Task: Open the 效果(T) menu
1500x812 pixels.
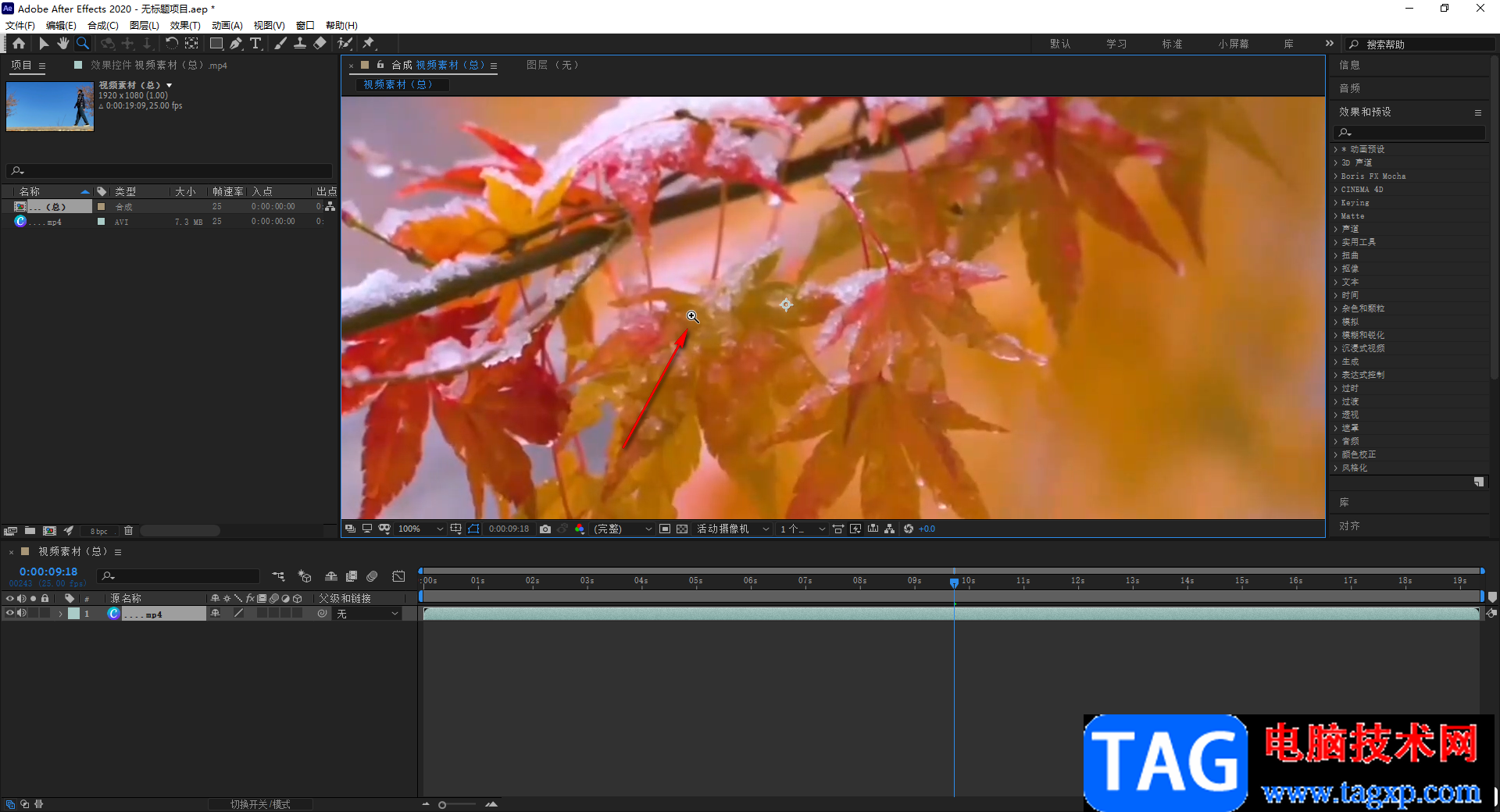Action: pyautogui.click(x=185, y=25)
